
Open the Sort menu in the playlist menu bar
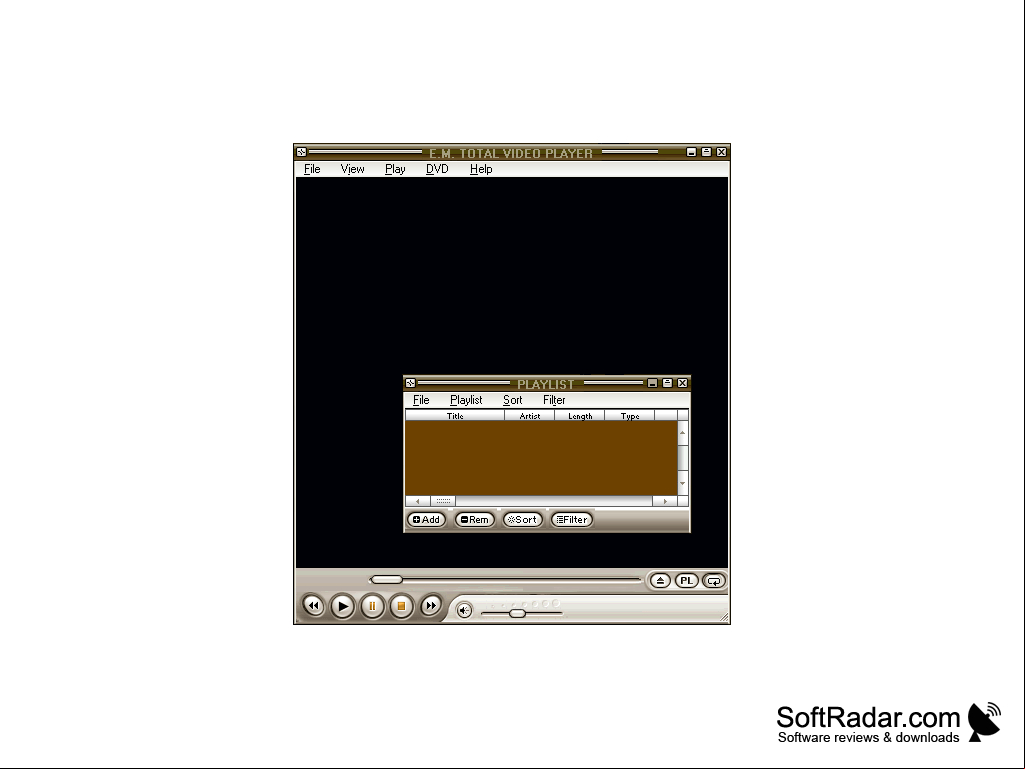(512, 400)
